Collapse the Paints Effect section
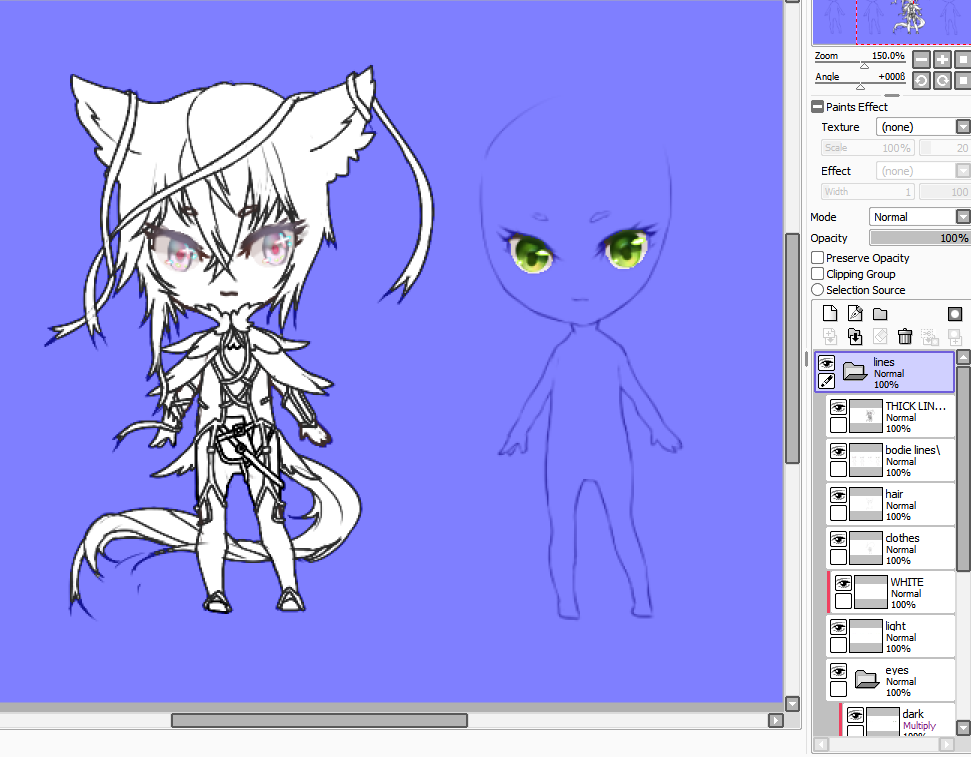This screenshot has width=971, height=757. [x=817, y=107]
